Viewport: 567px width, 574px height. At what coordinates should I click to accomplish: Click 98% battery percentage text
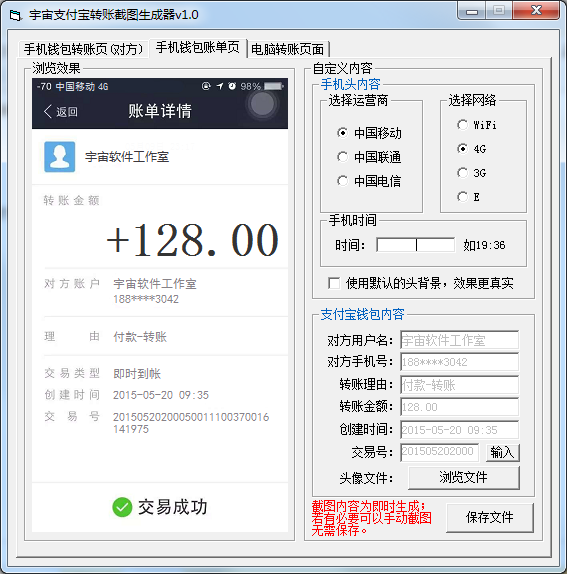[250, 86]
